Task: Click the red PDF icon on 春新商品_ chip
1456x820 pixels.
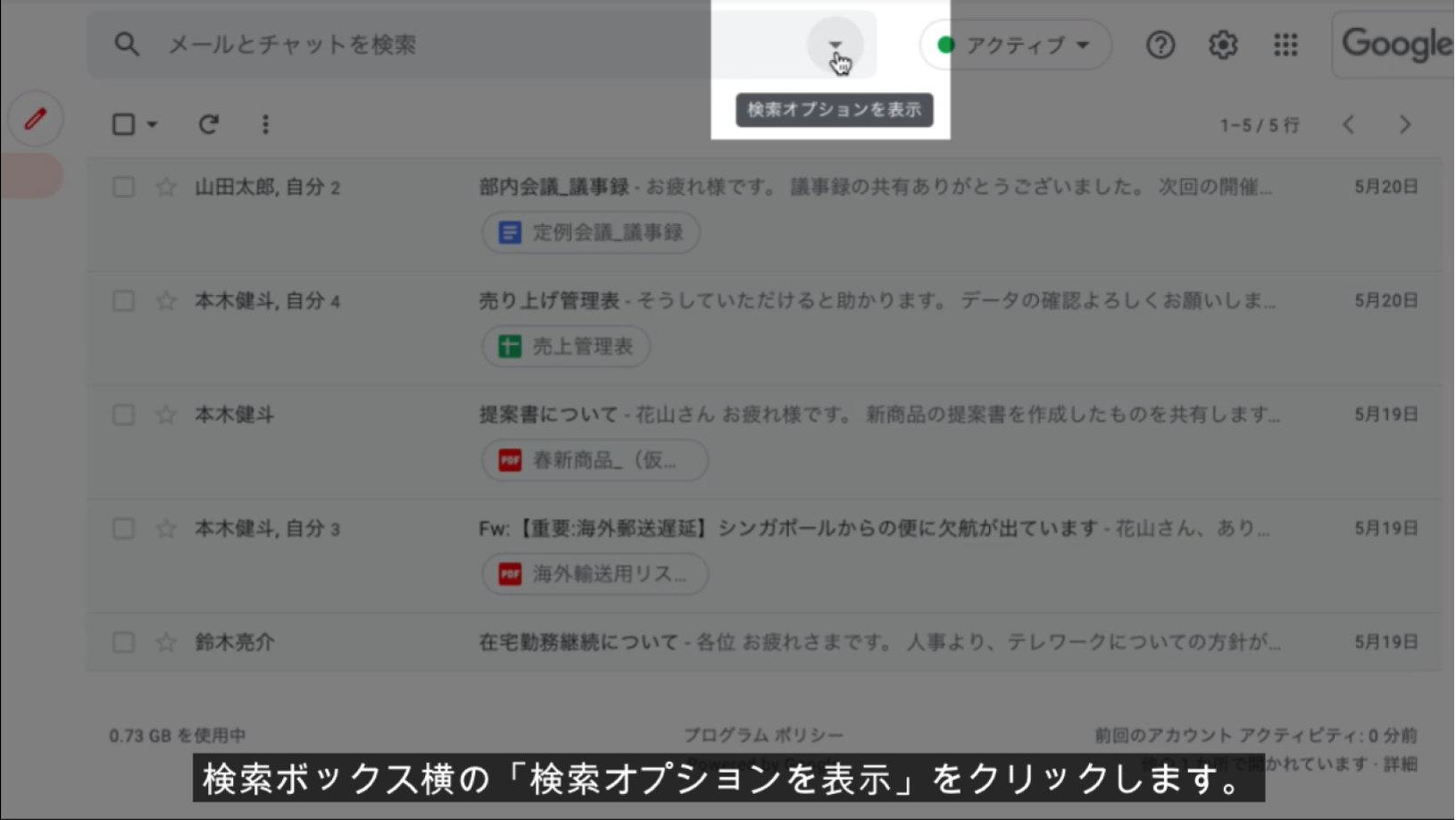Action: tap(510, 460)
